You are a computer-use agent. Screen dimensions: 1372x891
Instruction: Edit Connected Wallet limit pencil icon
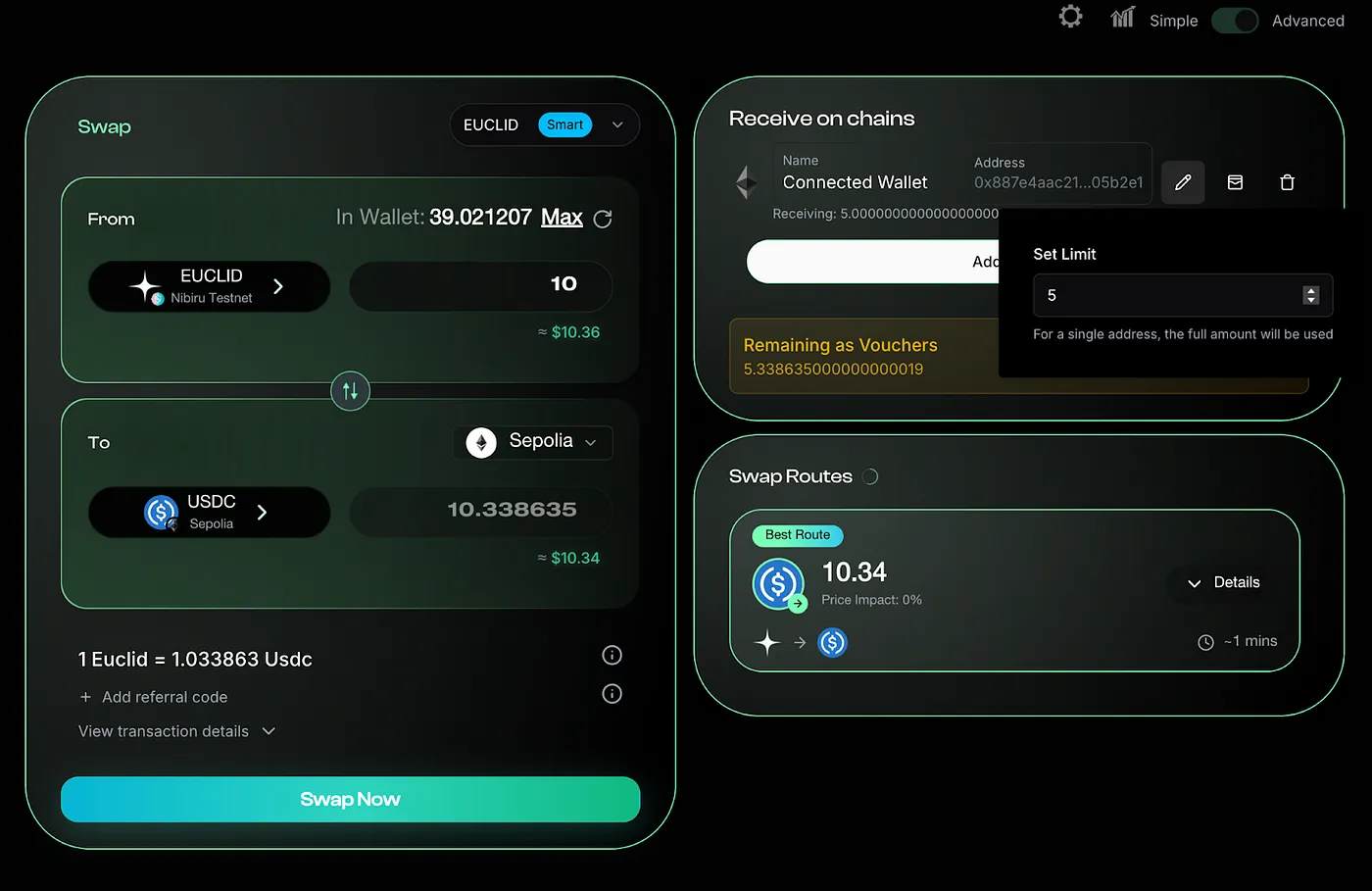coord(1183,182)
